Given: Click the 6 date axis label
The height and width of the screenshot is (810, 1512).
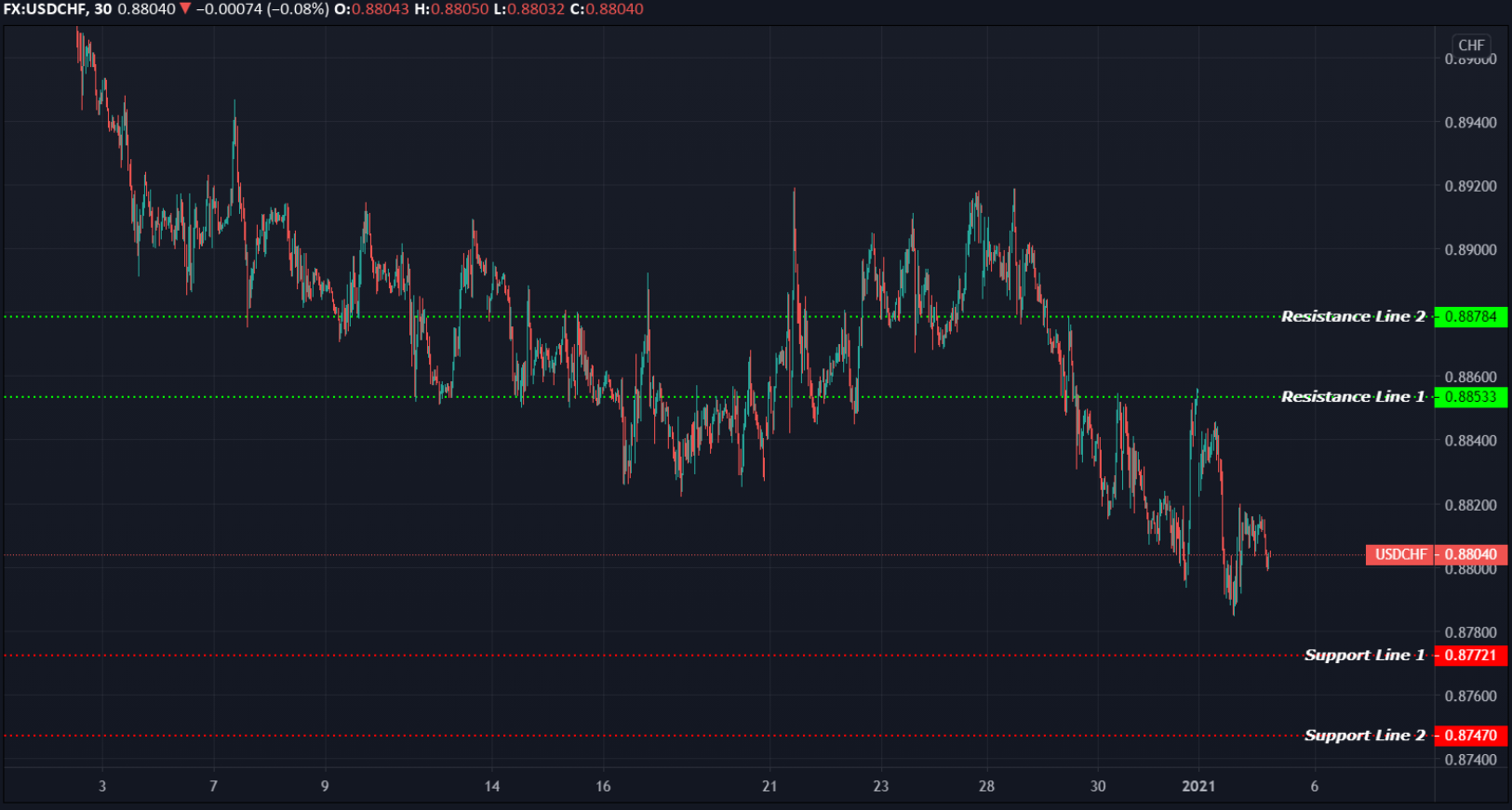Looking at the screenshot, I should click(1315, 787).
